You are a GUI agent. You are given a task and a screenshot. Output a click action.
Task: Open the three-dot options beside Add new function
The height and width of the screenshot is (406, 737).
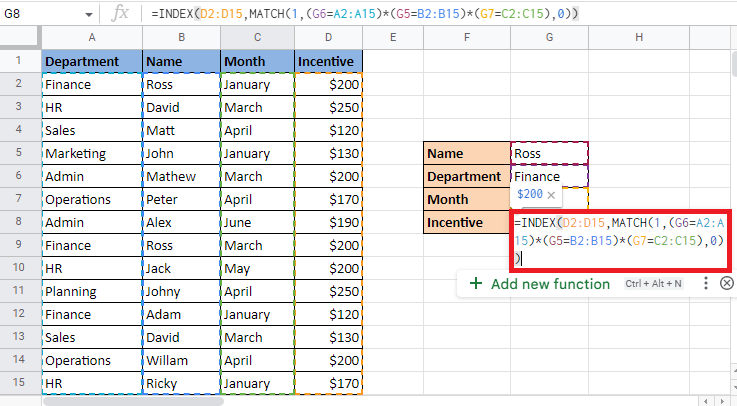tap(706, 283)
